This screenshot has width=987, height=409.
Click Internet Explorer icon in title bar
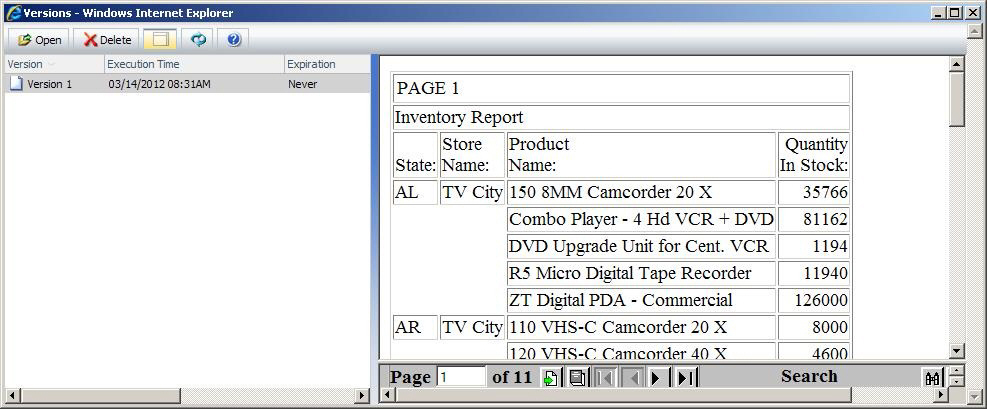[13, 13]
